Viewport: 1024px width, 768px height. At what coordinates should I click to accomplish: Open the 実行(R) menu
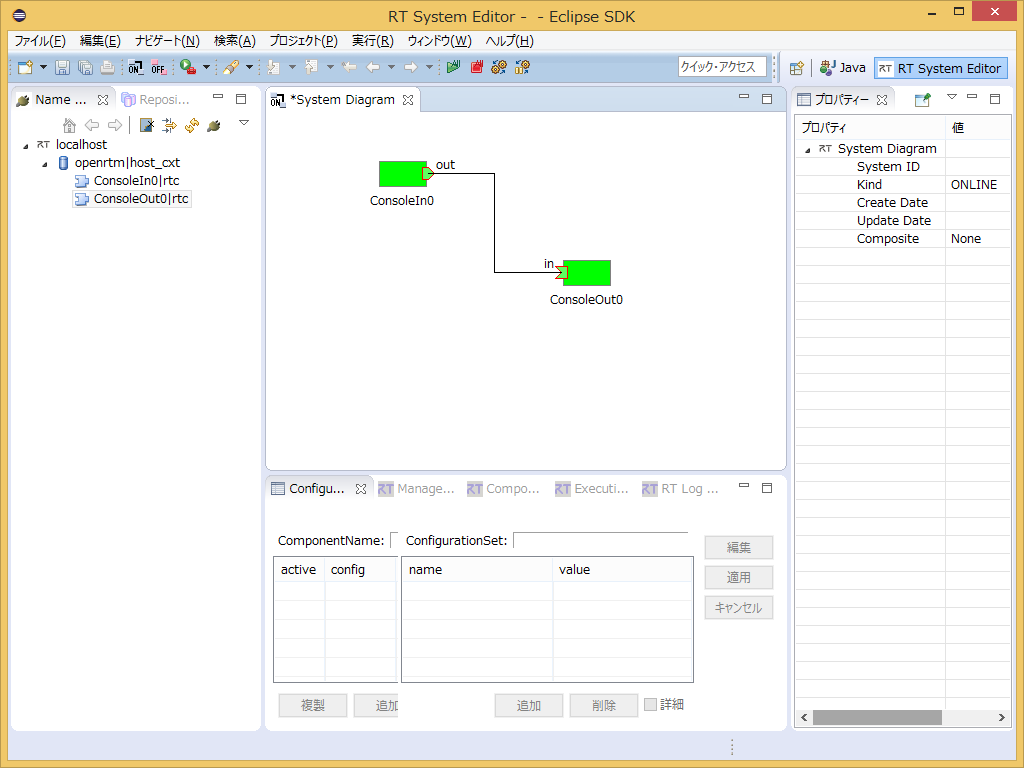[x=372, y=40]
